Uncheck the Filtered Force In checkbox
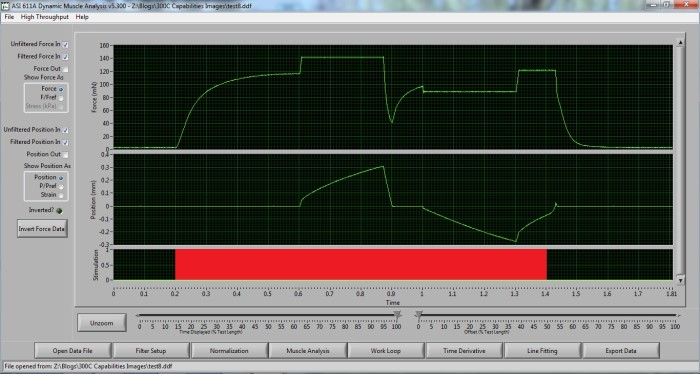This screenshot has width=700, height=374. click(x=66, y=57)
